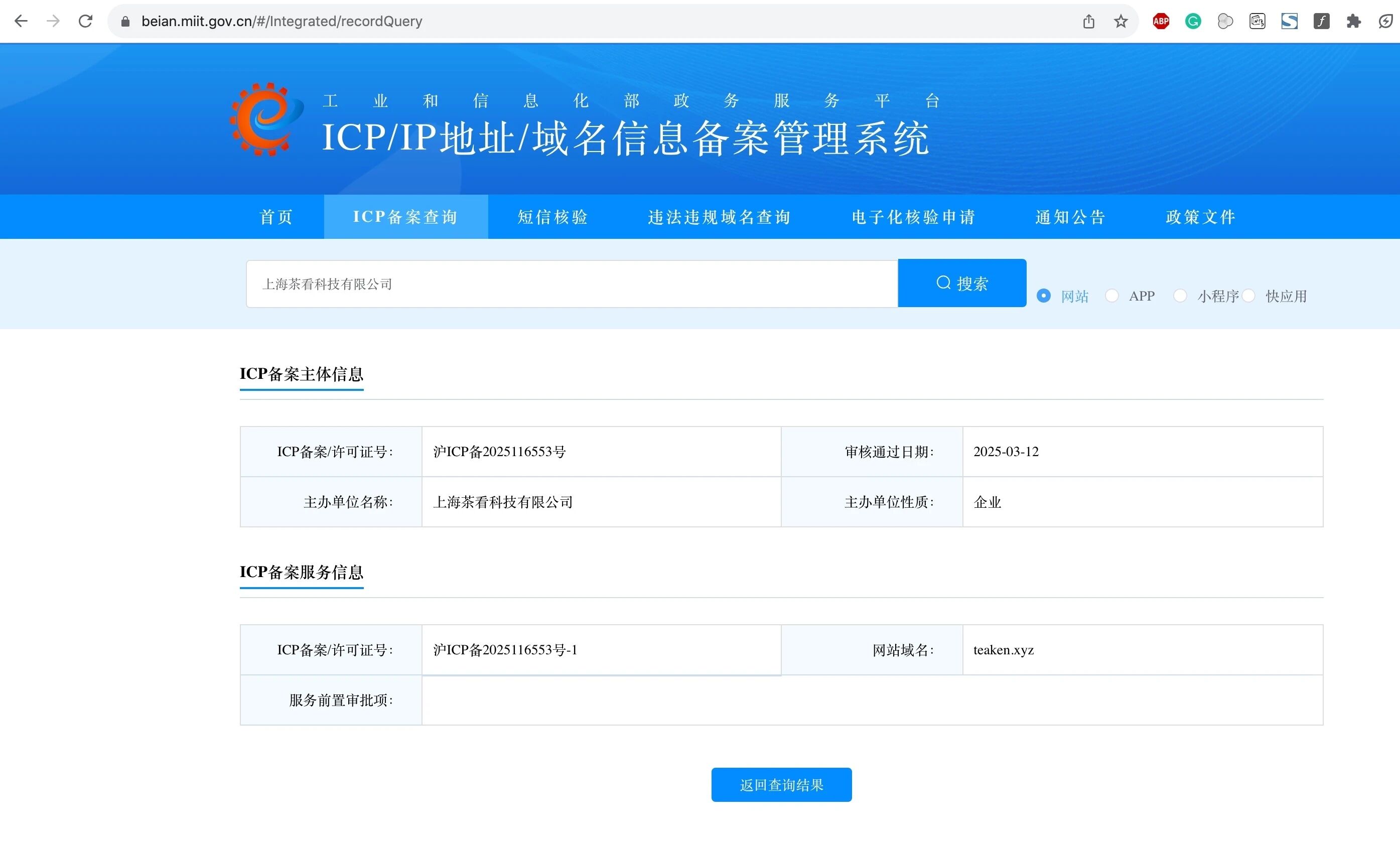Open the Grammarly extension icon
Viewport: 1400px width, 844px height.
(1193, 22)
